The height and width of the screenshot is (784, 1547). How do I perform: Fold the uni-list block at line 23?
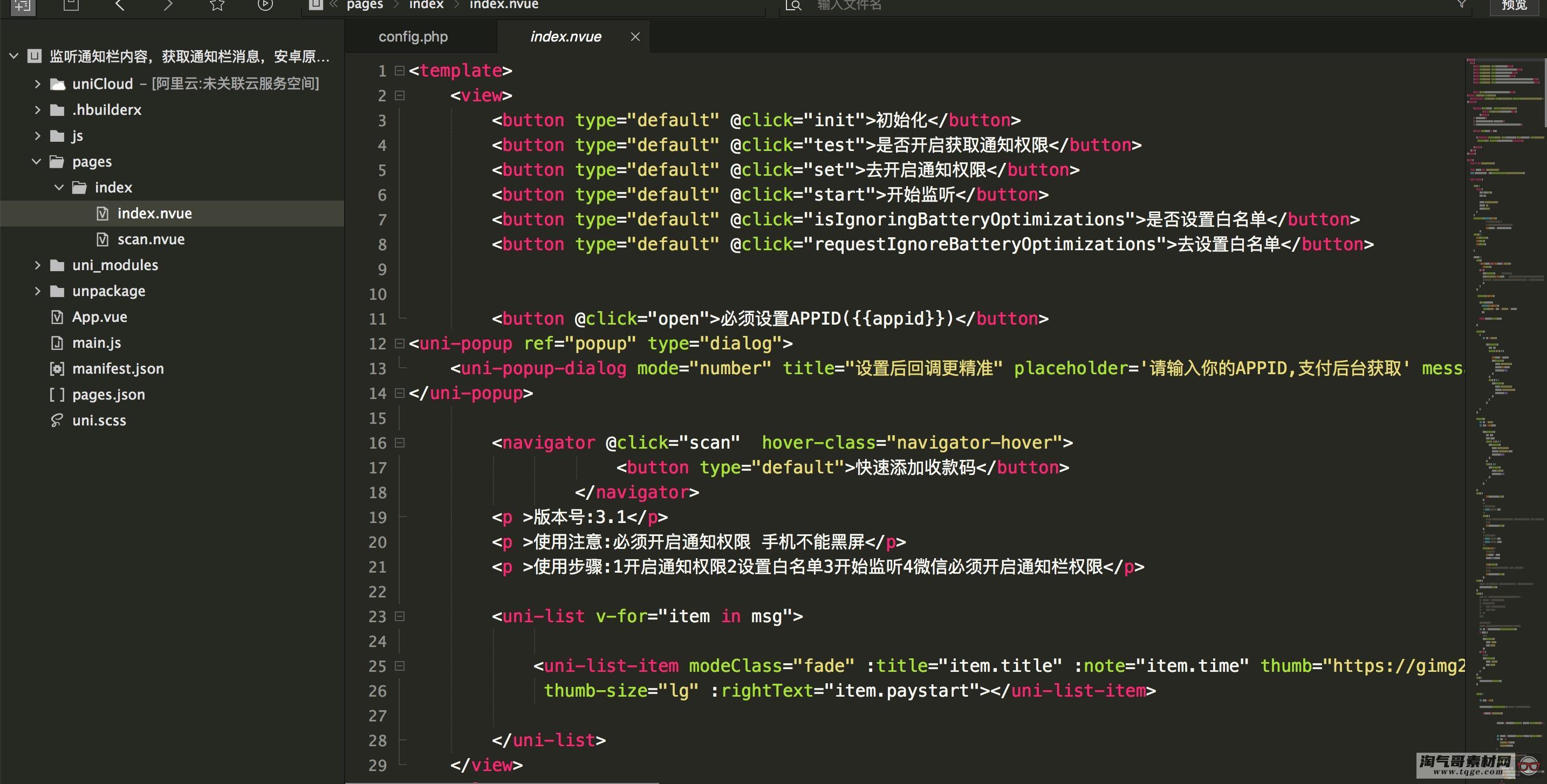pyautogui.click(x=400, y=616)
